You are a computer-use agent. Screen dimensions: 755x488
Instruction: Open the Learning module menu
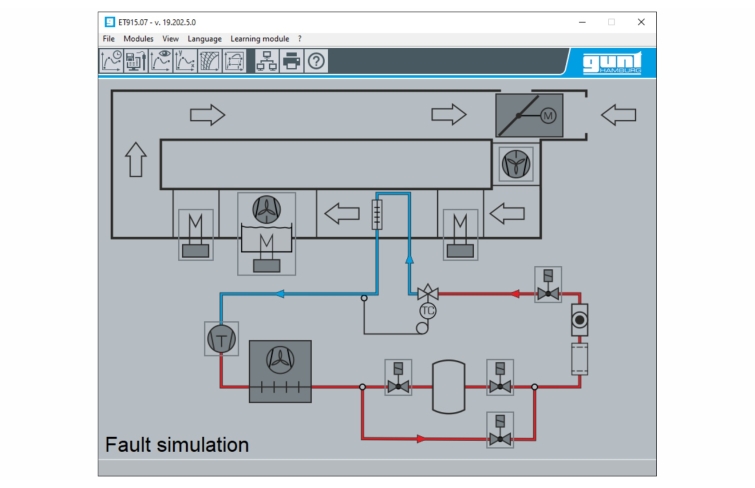point(260,39)
